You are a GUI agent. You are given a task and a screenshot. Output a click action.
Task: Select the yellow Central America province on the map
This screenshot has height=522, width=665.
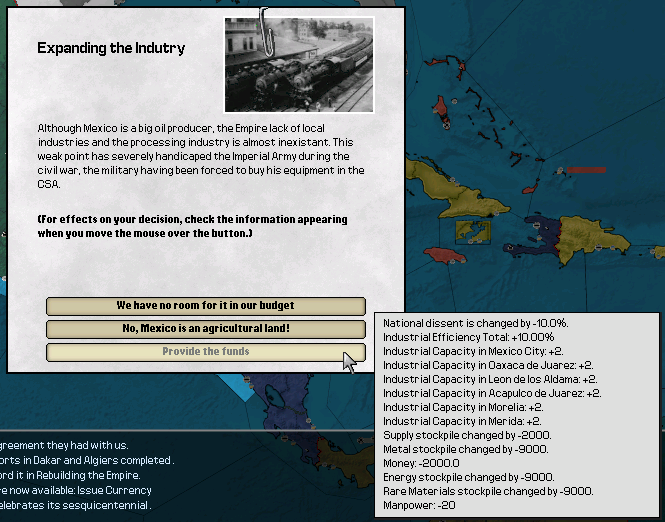click(x=348, y=462)
